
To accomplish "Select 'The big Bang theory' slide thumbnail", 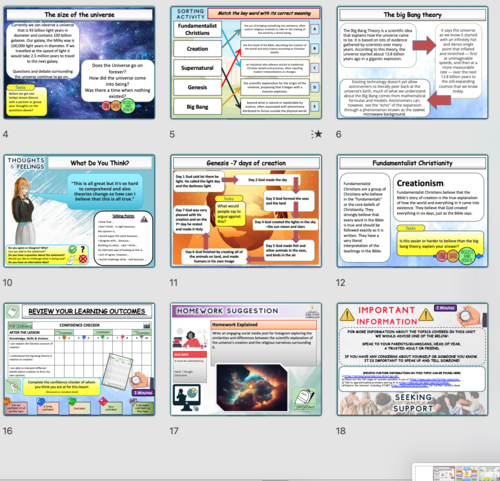I will click(413, 63).
